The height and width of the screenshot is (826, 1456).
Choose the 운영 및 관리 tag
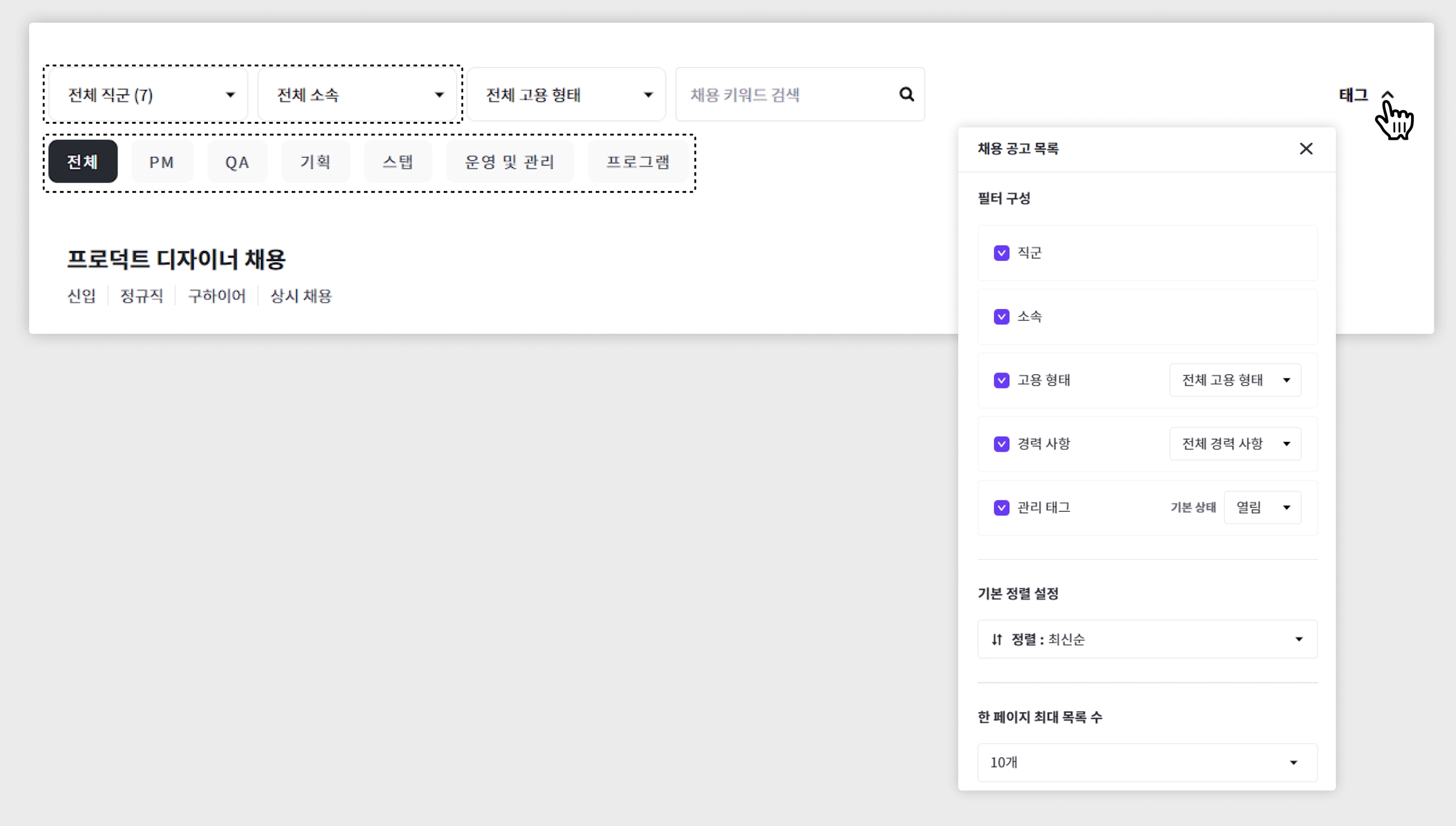coord(509,162)
